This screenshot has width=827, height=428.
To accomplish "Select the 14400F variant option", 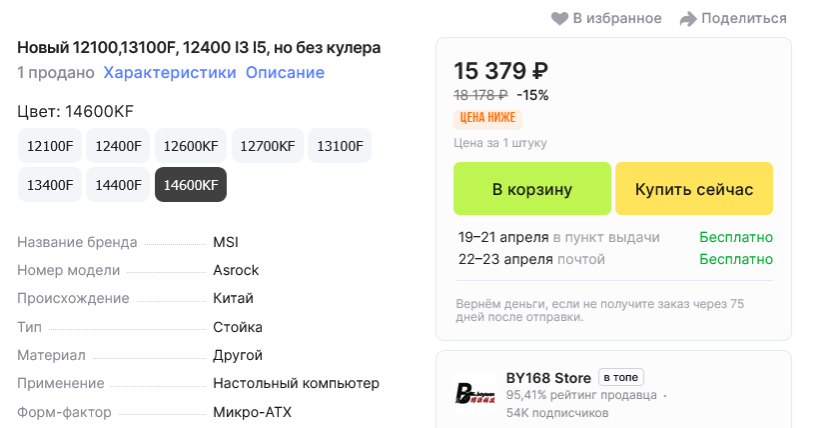I will click(118, 185).
